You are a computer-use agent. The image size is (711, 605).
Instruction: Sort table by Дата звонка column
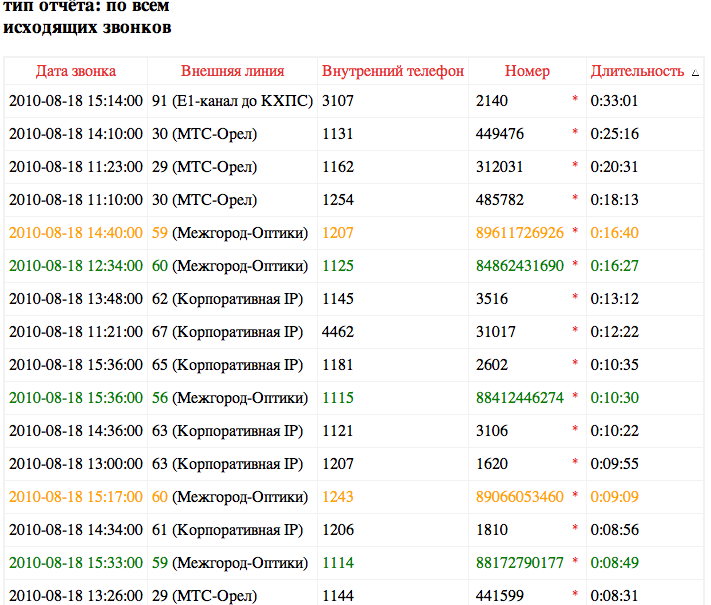point(76,71)
